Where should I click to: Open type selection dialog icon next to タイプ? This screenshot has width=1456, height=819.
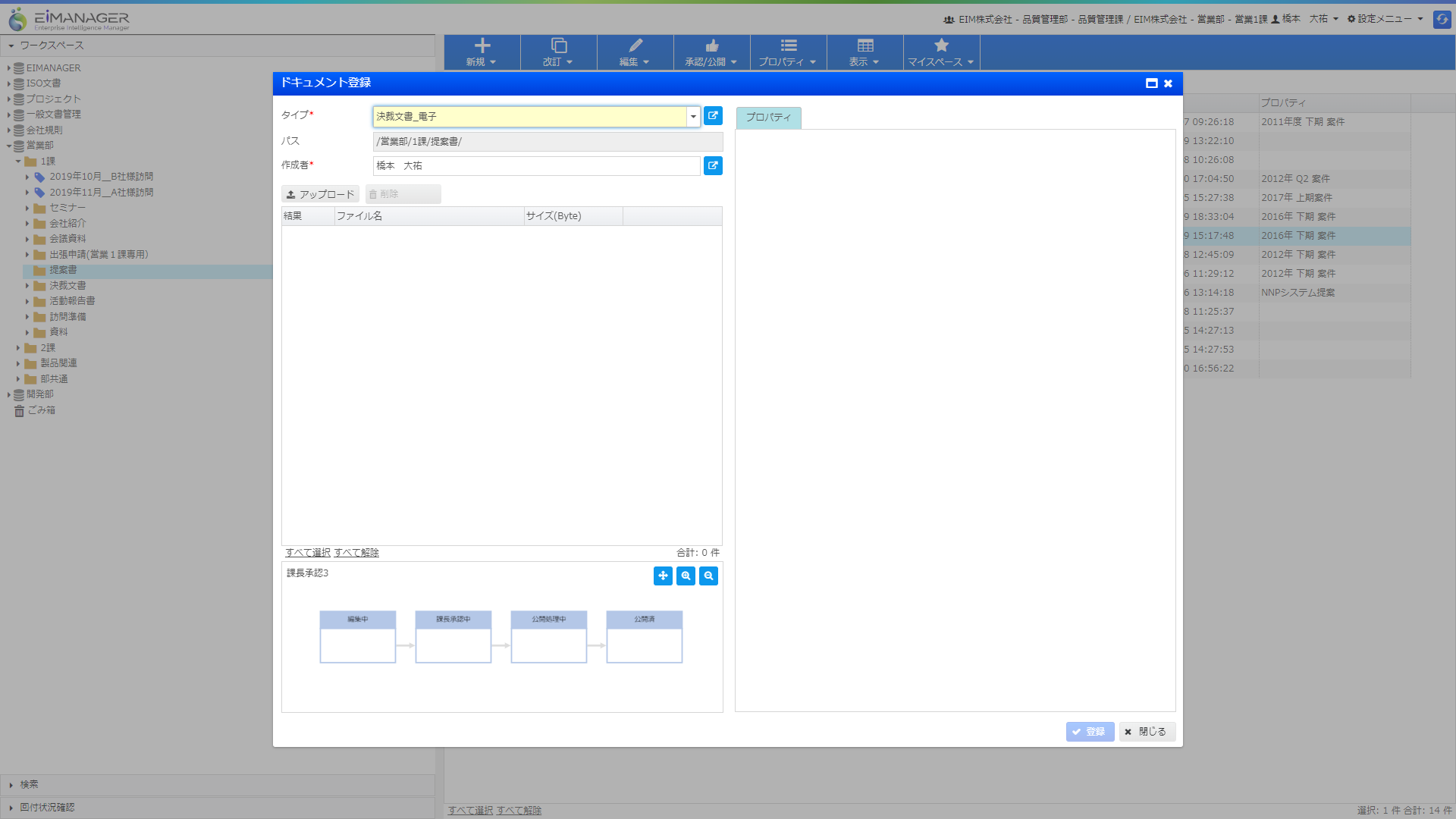pyautogui.click(x=713, y=116)
